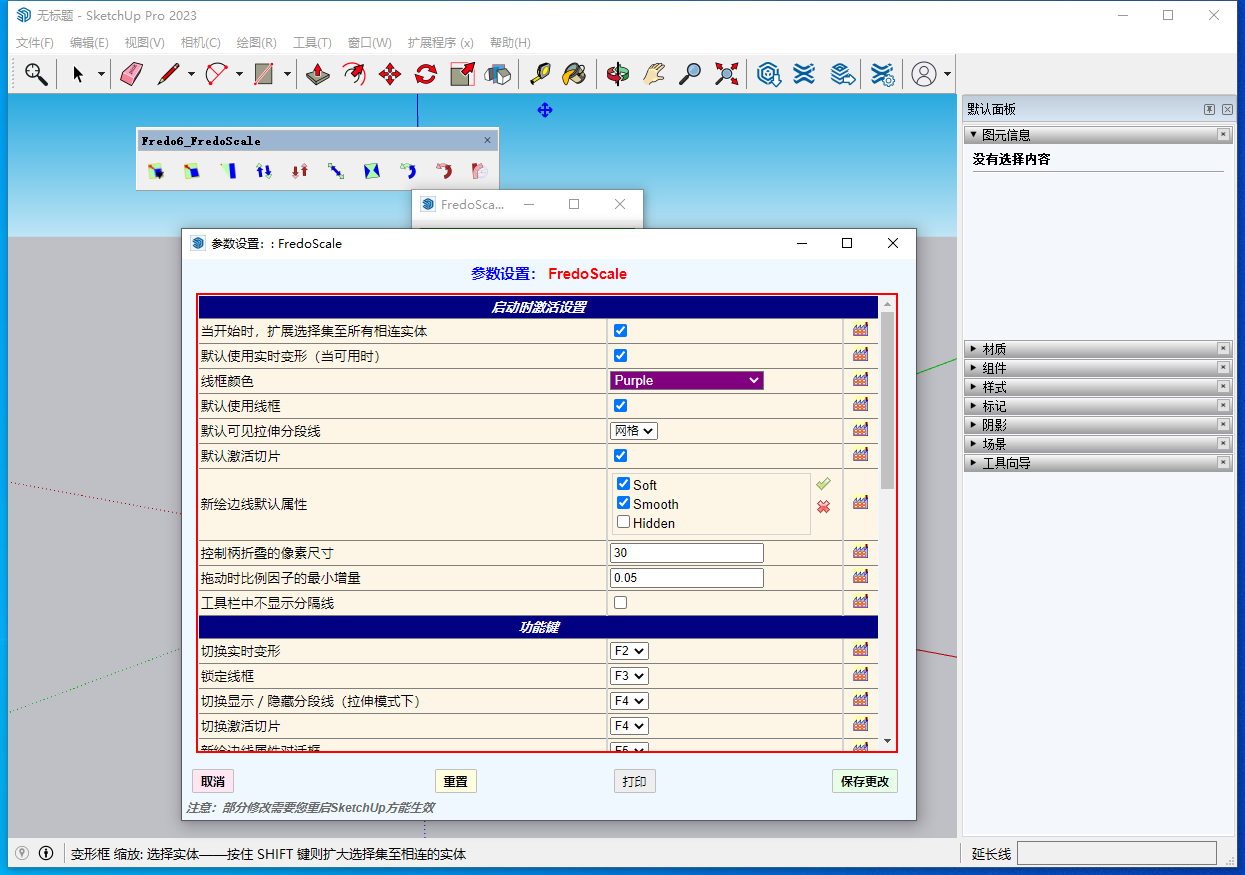
Task: Enable the Hidden edge property
Action: tap(623, 522)
